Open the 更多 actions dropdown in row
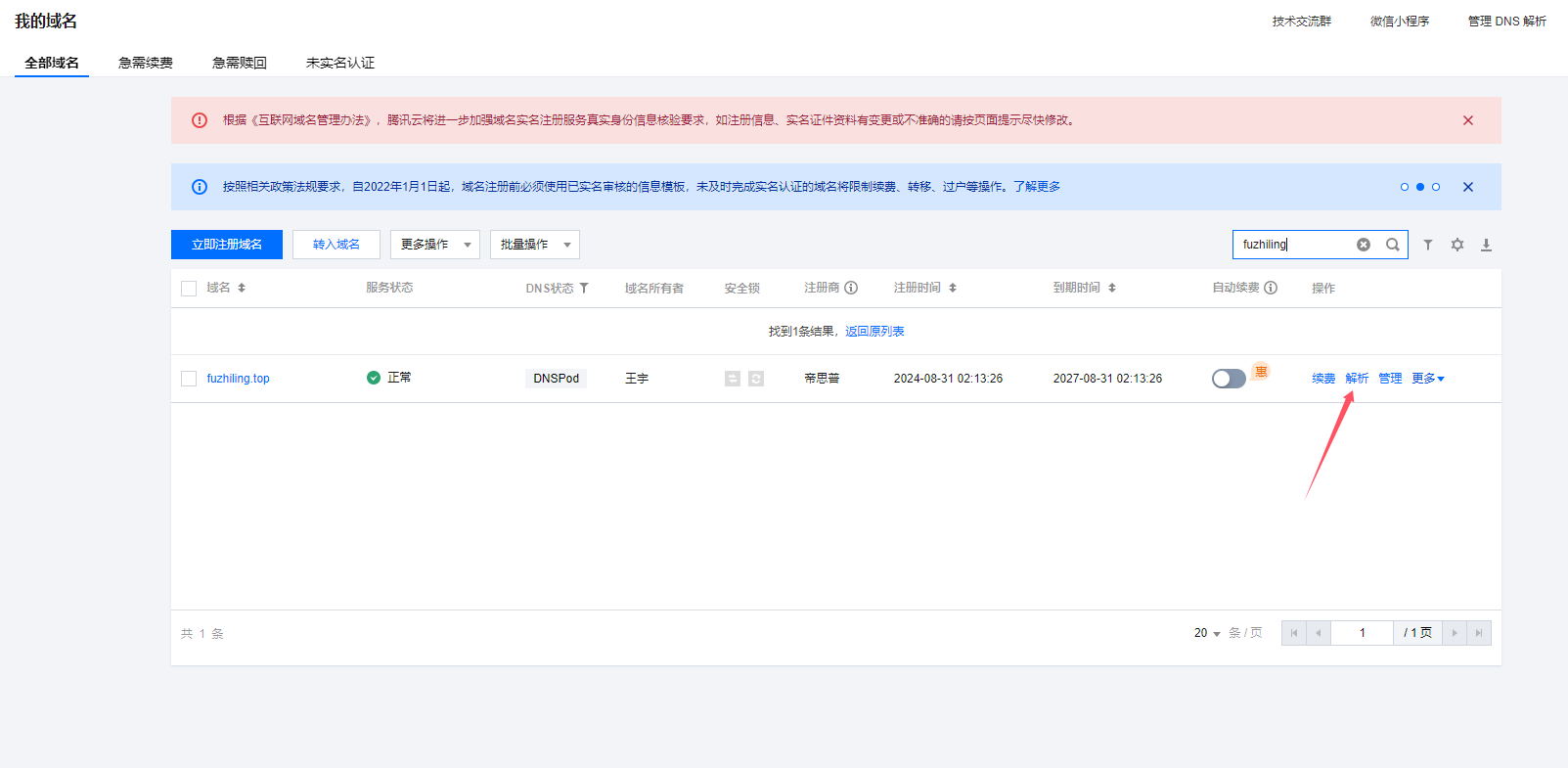 [x=1427, y=379]
